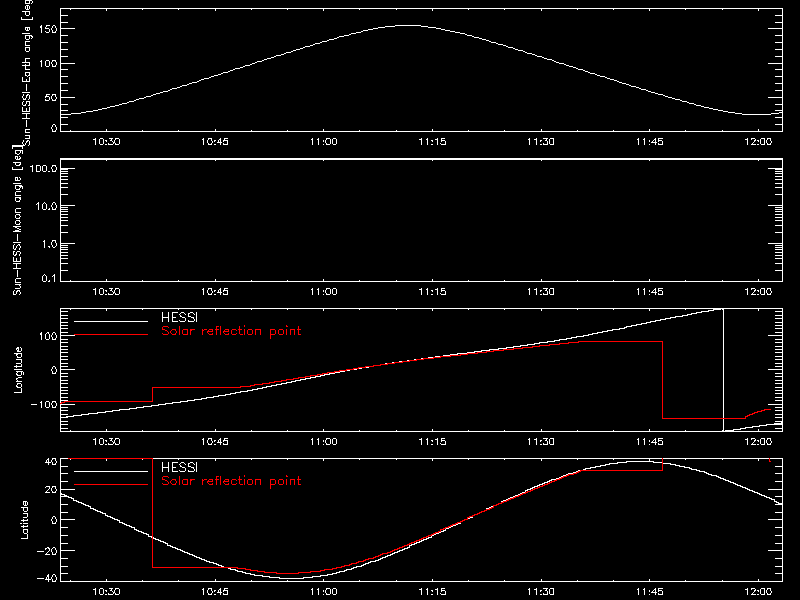Click red legend line in Longitude plot

111,335
